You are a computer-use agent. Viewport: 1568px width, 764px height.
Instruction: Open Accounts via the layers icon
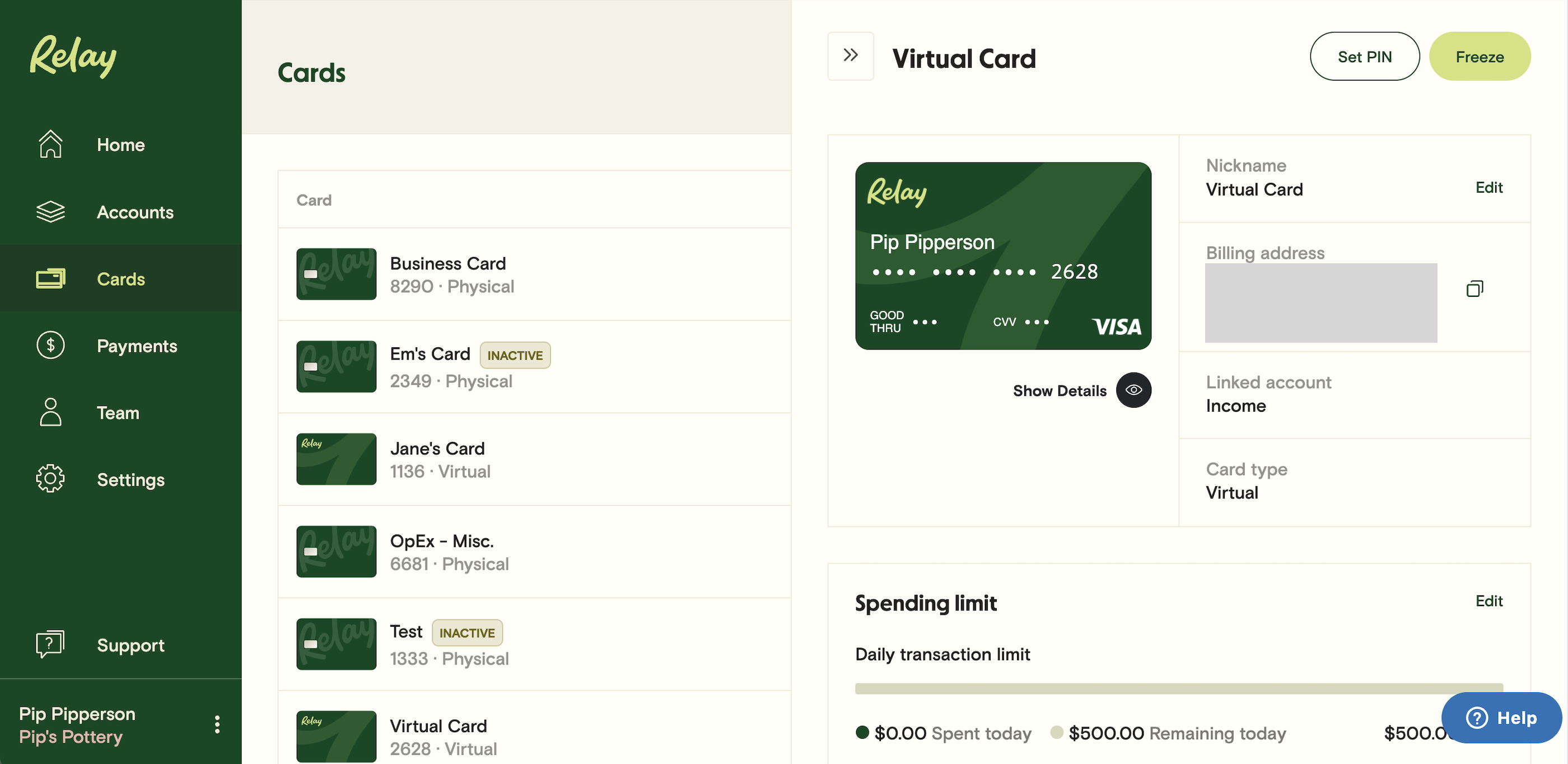point(50,212)
